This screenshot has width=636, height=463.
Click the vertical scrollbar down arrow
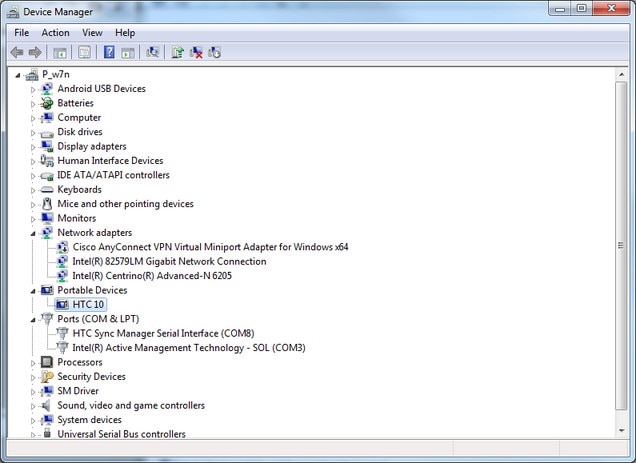click(622, 431)
